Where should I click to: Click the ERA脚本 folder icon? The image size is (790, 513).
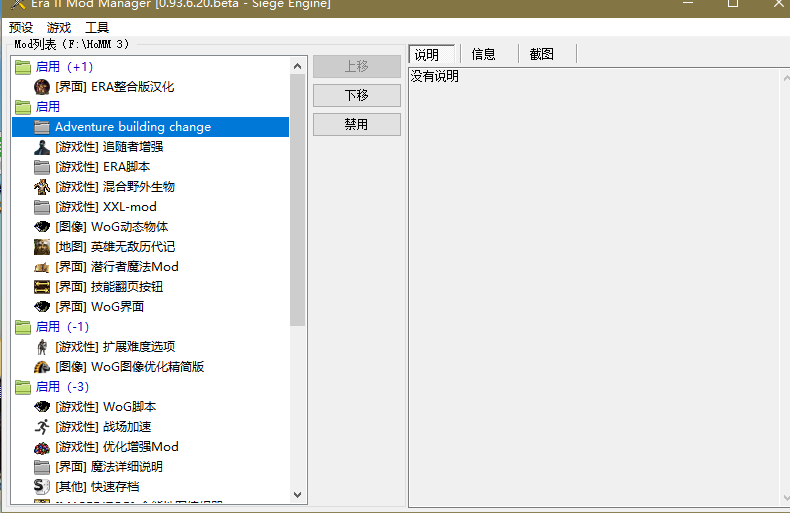tap(42, 167)
